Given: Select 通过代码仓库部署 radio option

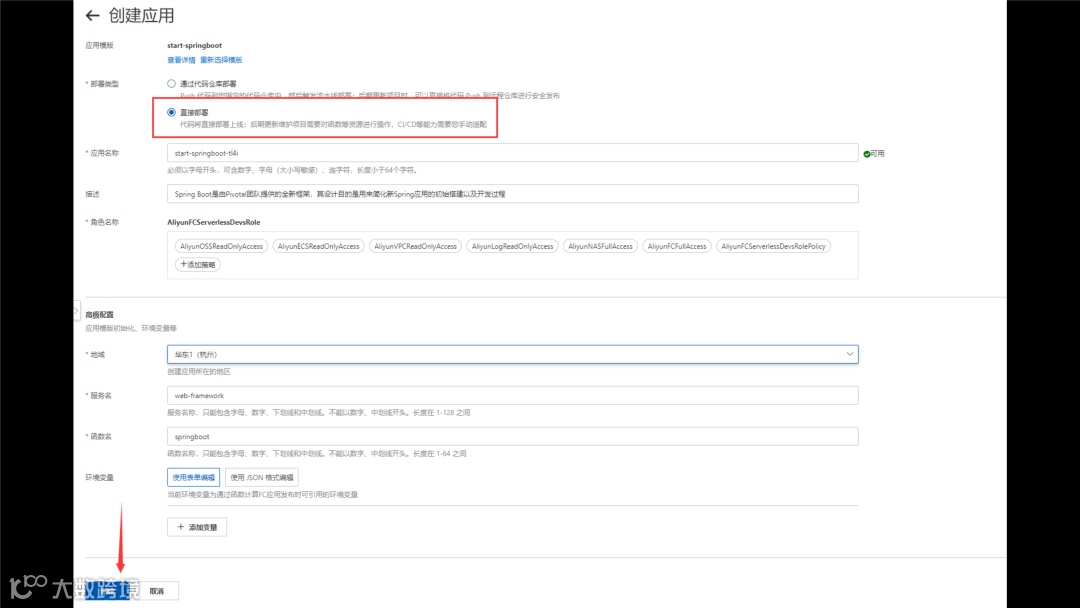Looking at the screenshot, I should 172,83.
